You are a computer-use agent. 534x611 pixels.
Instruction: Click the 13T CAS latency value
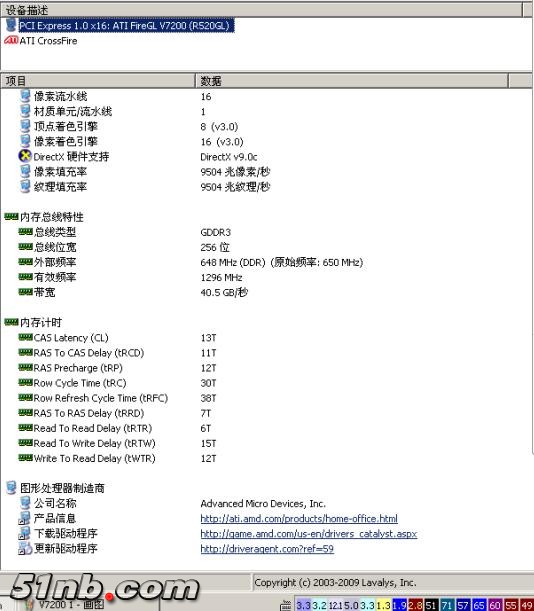click(x=208, y=337)
